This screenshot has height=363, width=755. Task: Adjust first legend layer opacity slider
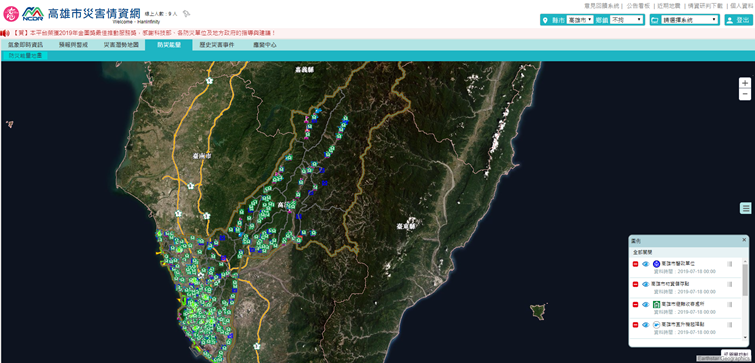[729, 264]
